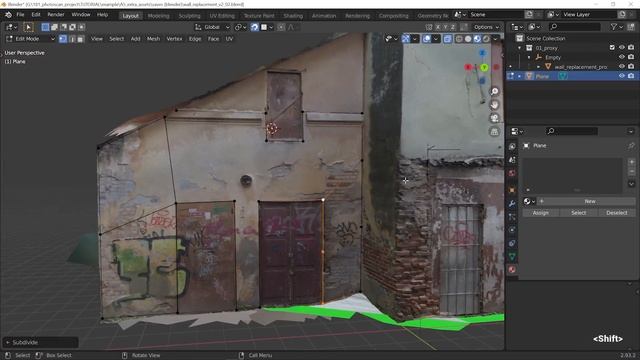Viewport: 640px width, 360px height.
Task: Toggle 01_proxy collection exclude checkbox
Action: [612, 48]
